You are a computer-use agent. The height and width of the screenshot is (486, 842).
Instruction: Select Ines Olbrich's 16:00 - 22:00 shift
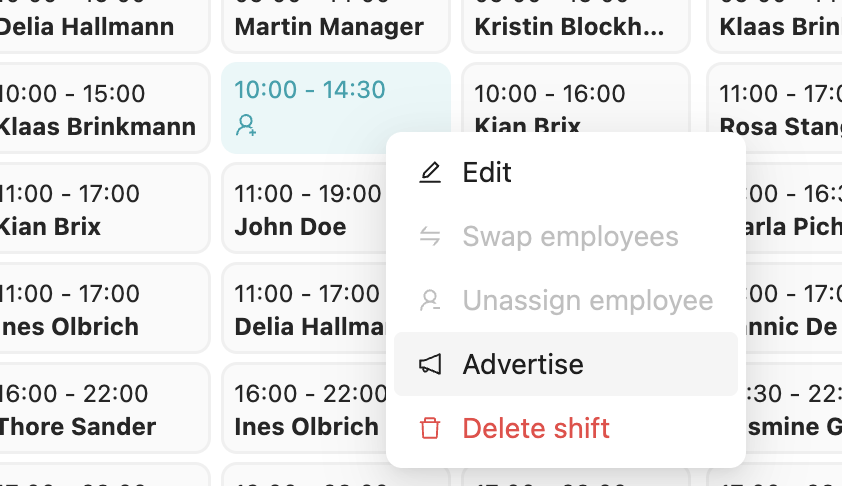pos(300,410)
